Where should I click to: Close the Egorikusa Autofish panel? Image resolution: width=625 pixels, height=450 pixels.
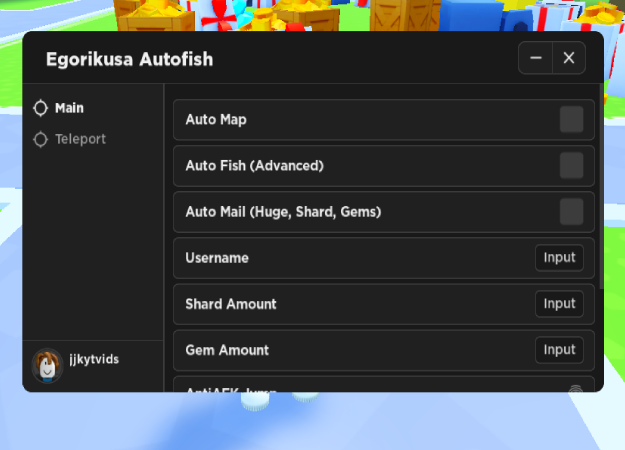[569, 58]
